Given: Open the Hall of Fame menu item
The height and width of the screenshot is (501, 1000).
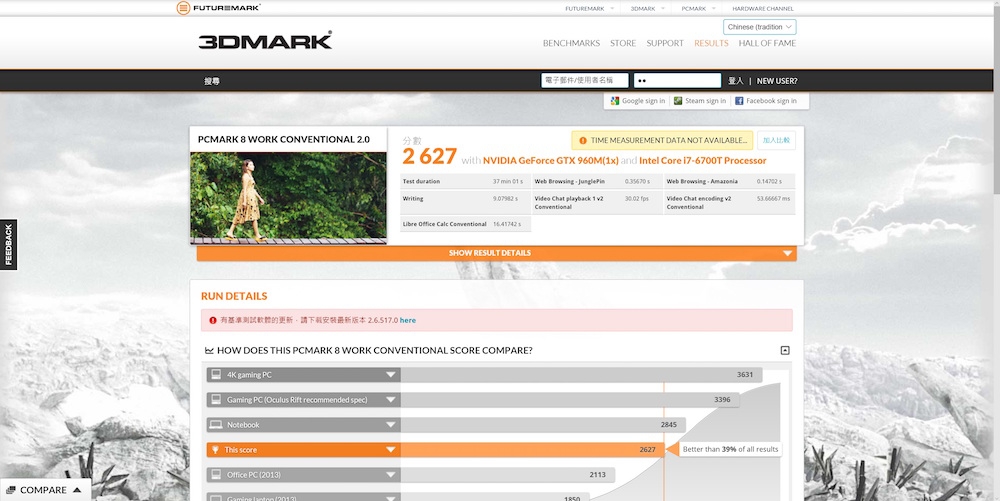Looking at the screenshot, I should tap(767, 43).
